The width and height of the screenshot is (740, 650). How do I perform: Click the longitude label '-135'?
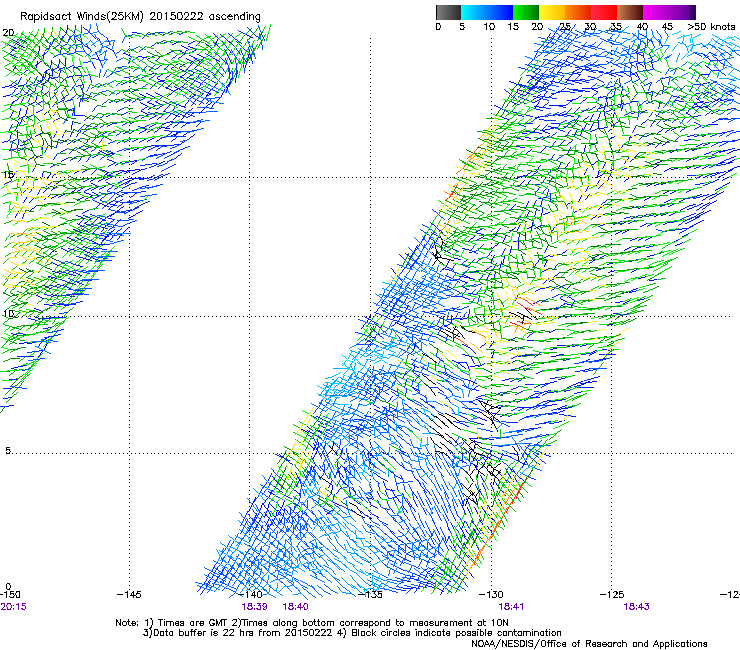[370, 595]
